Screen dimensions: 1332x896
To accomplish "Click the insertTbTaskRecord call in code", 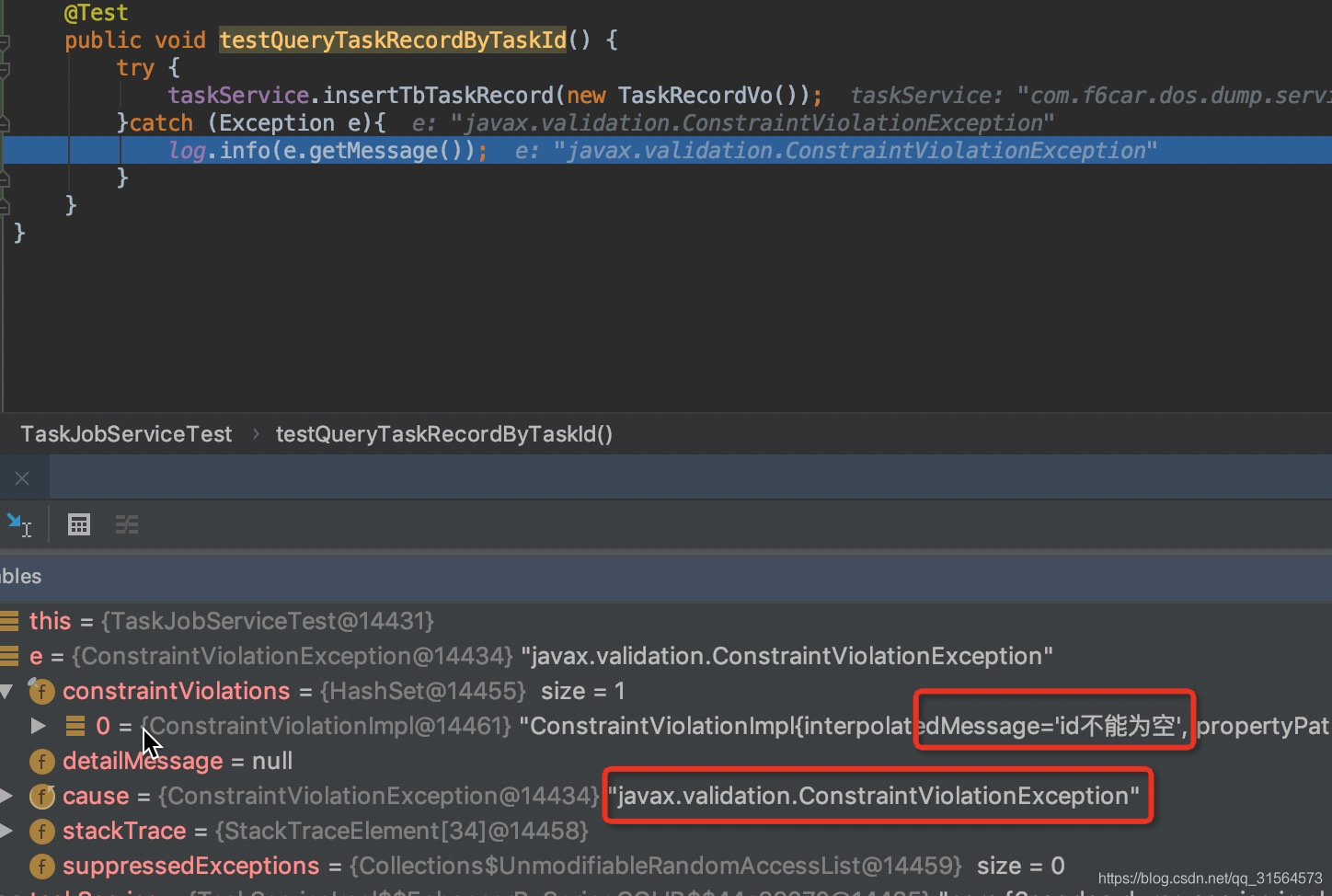I will pyautogui.click(x=438, y=96).
